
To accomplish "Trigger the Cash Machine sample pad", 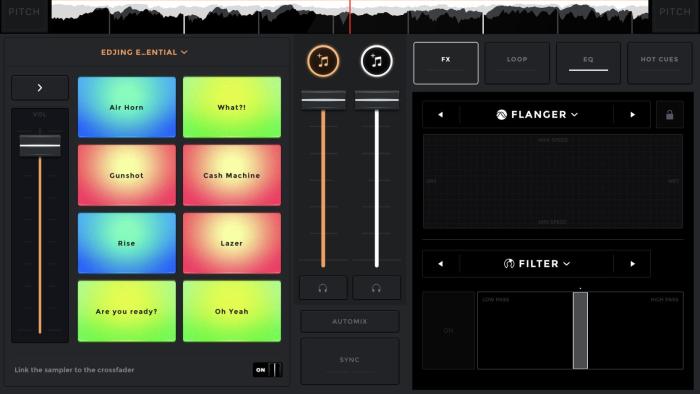I will pos(232,175).
